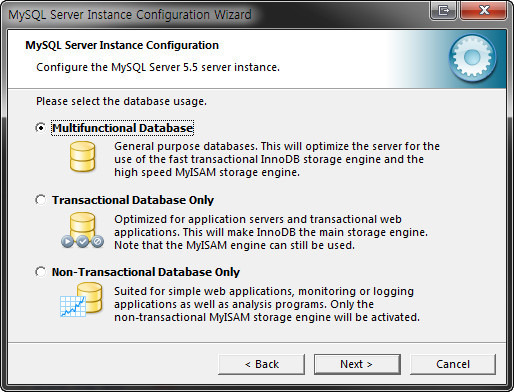Click the 'Optimized for application servers' description paragraph
The image size is (514, 392).
click(271, 232)
